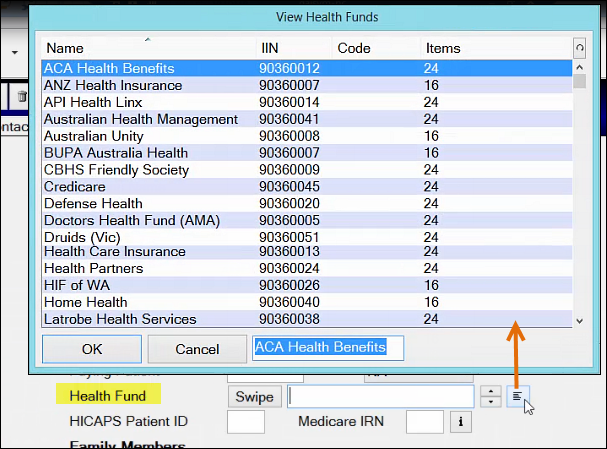The width and height of the screenshot is (607, 449).
Task: Click the Swipe button
Action: point(254,397)
